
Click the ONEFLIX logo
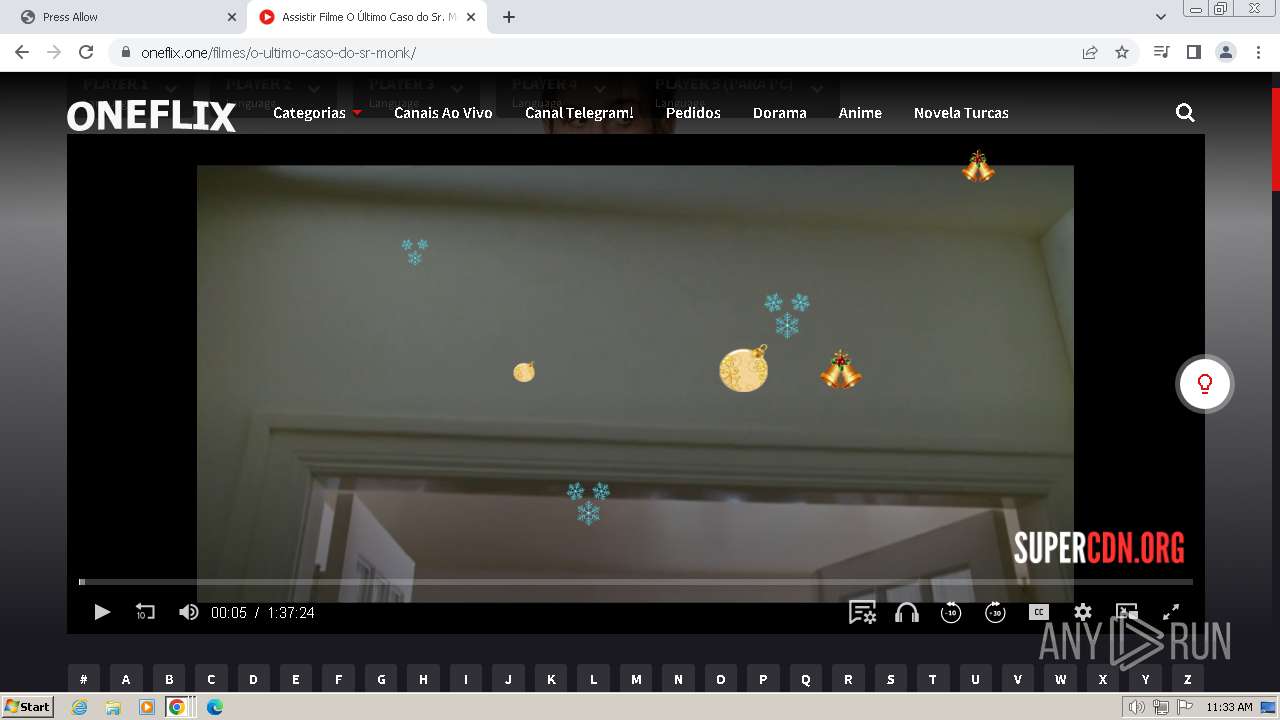tap(152, 116)
